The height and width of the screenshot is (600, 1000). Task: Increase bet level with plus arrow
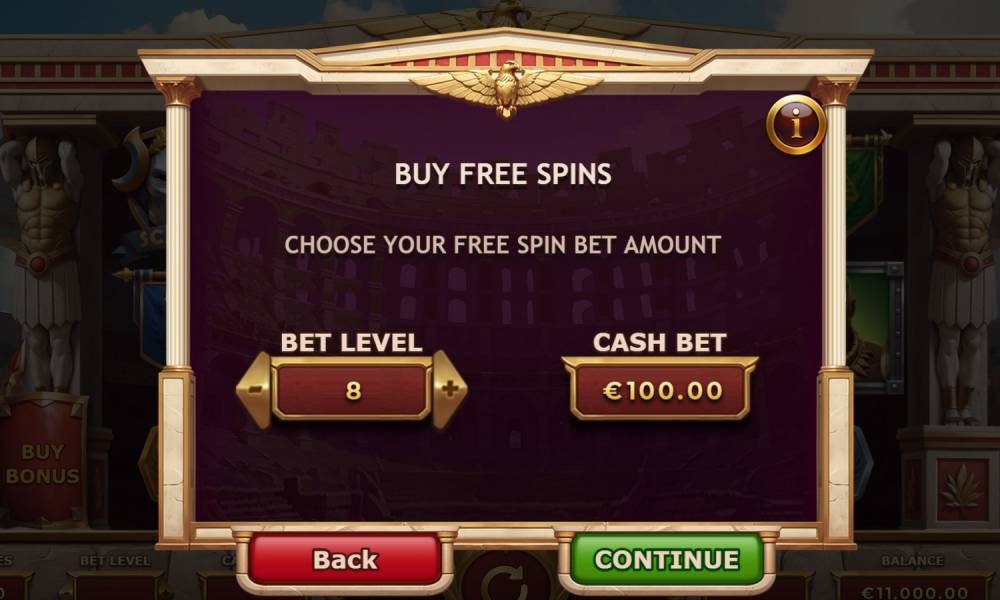tap(450, 390)
